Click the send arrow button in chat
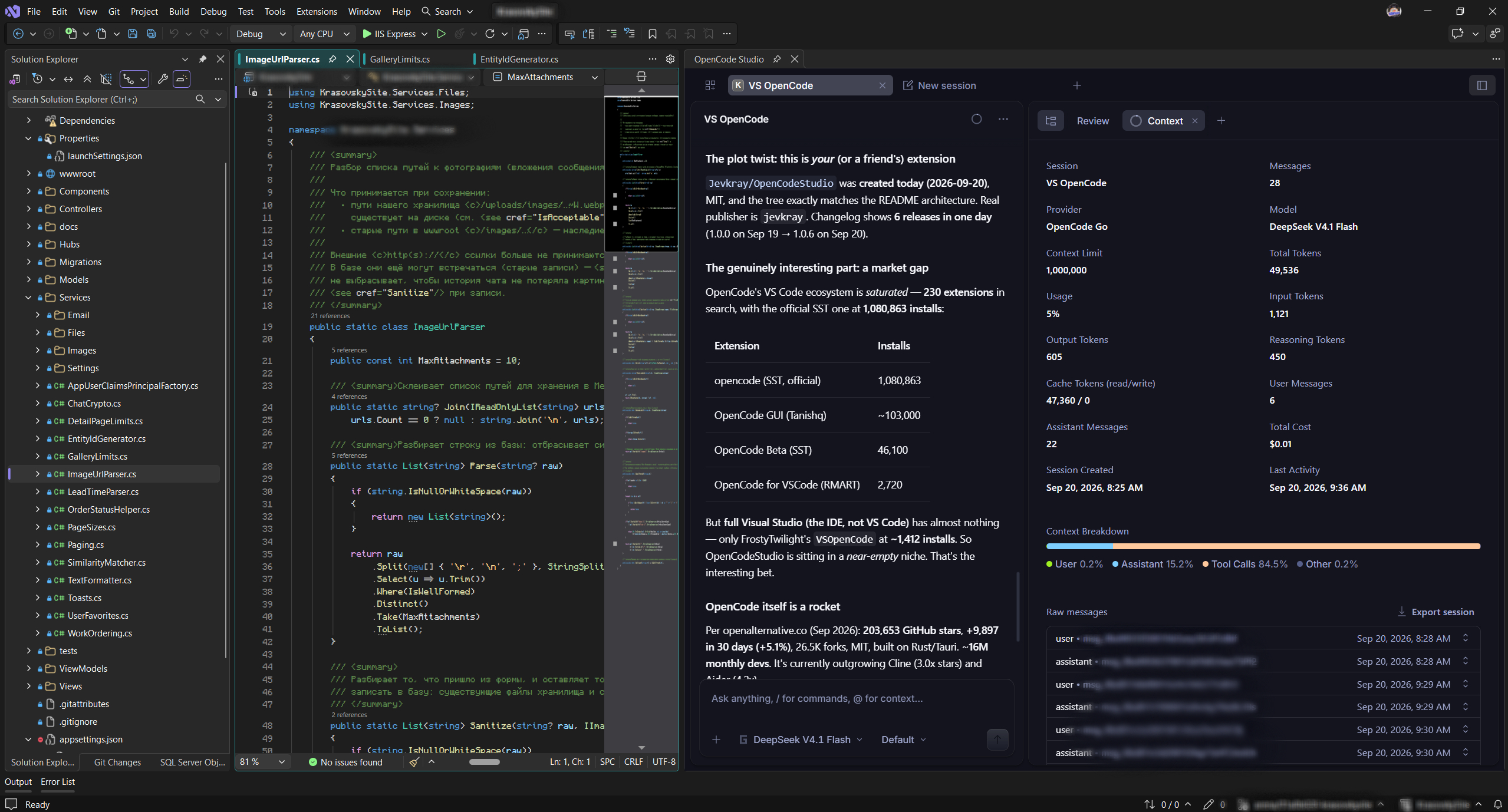The height and width of the screenshot is (812, 1508). click(997, 739)
